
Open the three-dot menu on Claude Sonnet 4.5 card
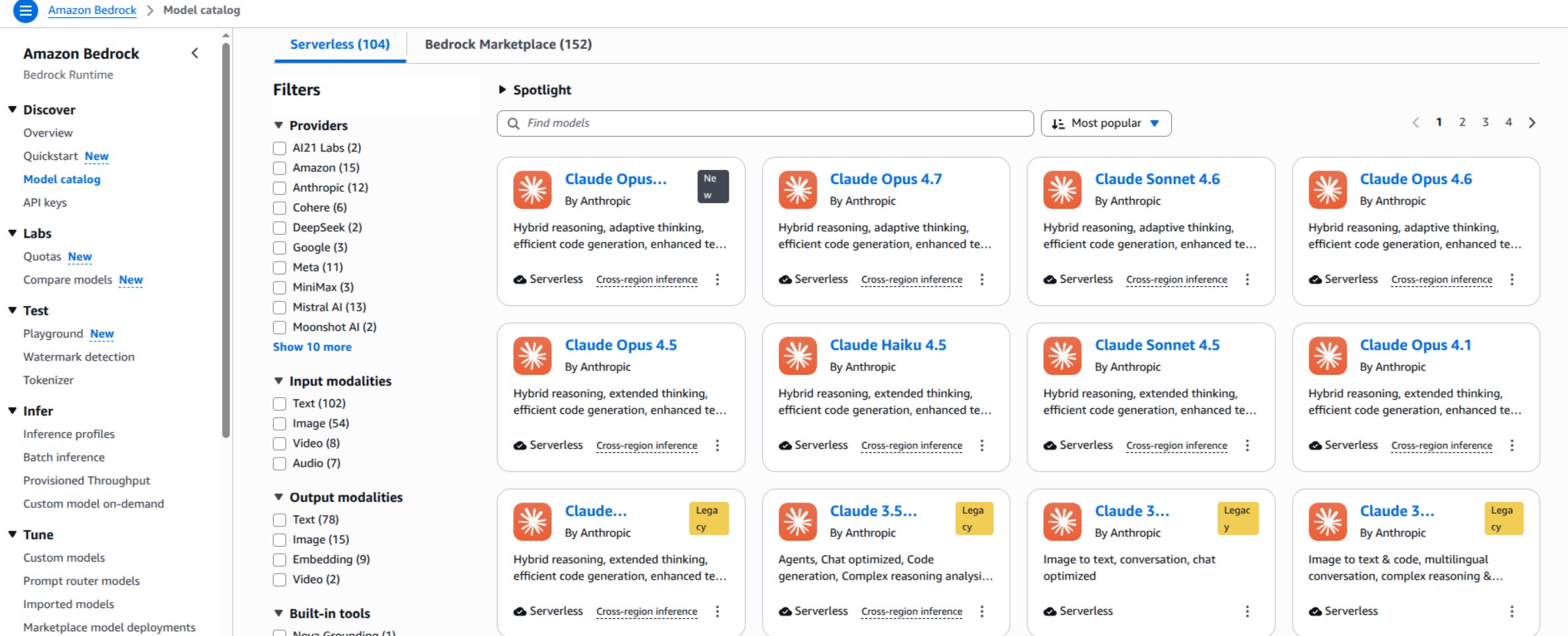(1247, 445)
